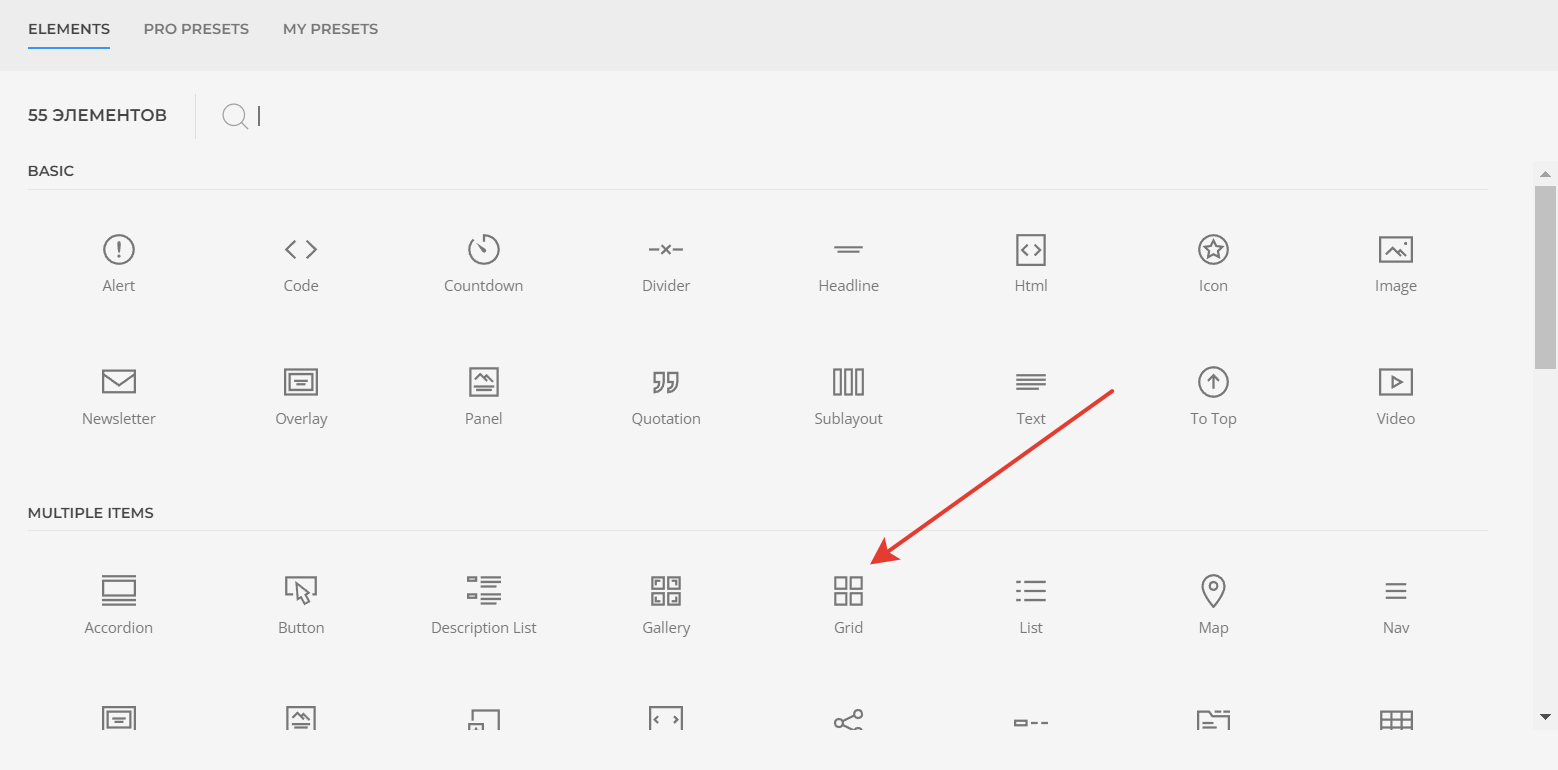Choose the Accordion element
Viewport: 1558px width, 770px height.
[119, 606]
